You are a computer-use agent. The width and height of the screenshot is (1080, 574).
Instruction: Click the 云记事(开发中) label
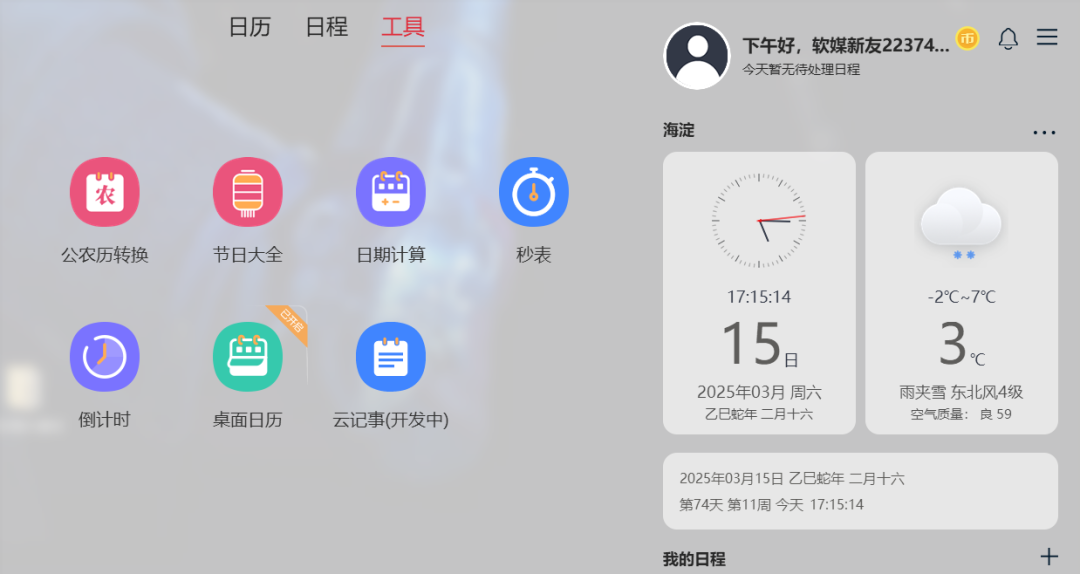[x=391, y=420]
